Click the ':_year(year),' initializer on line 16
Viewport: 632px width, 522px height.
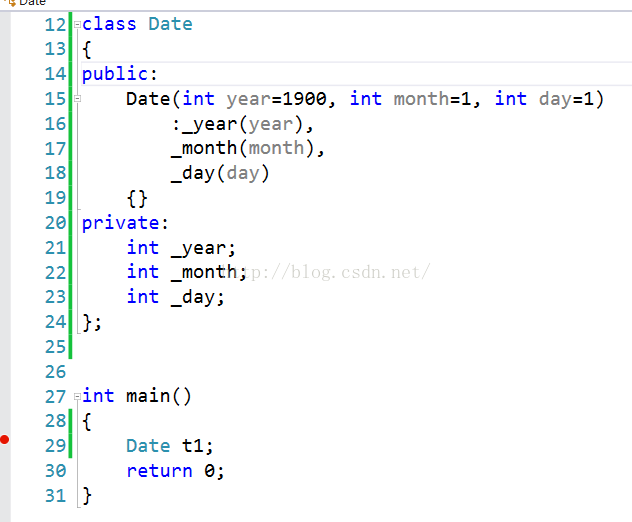click(x=242, y=125)
